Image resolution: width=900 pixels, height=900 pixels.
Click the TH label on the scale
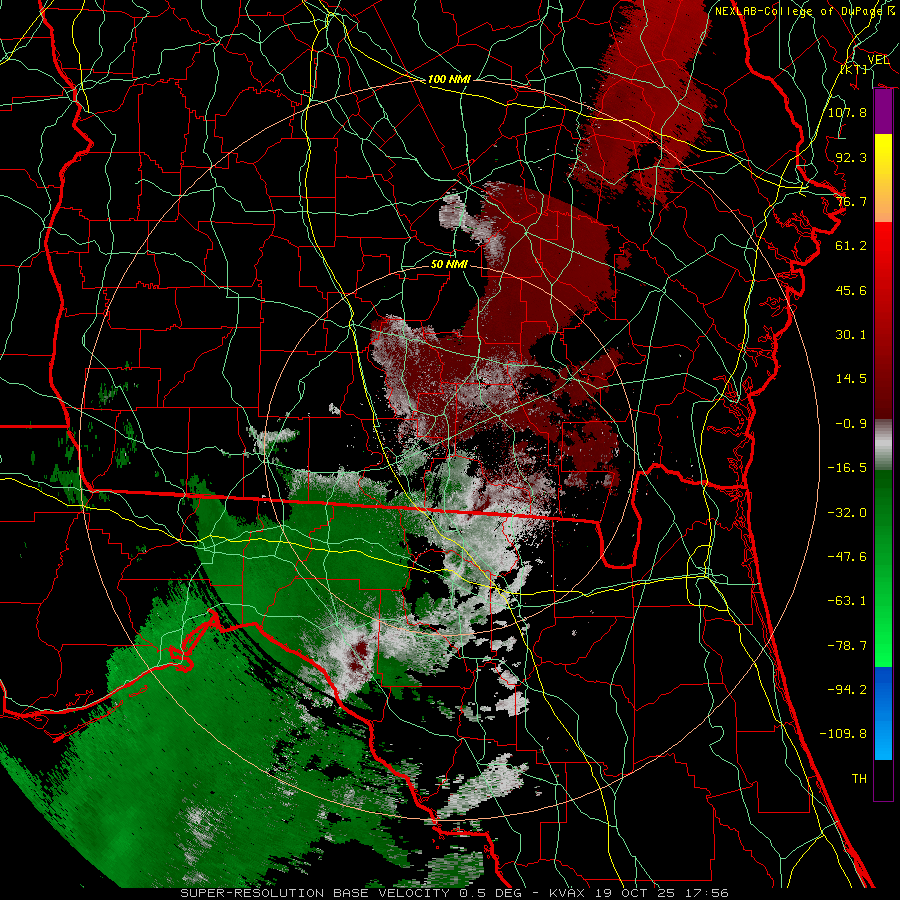(859, 779)
